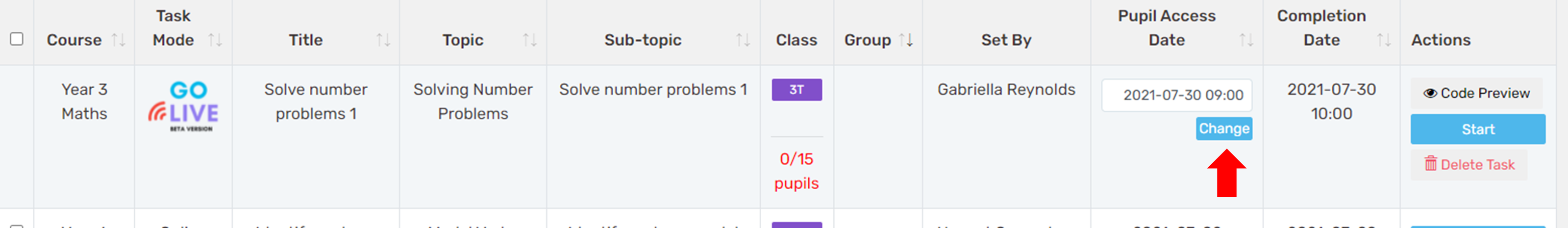Image resolution: width=1568 pixels, height=228 pixels.
Task: Select the Solve number problems 1 title
Action: click(x=316, y=102)
